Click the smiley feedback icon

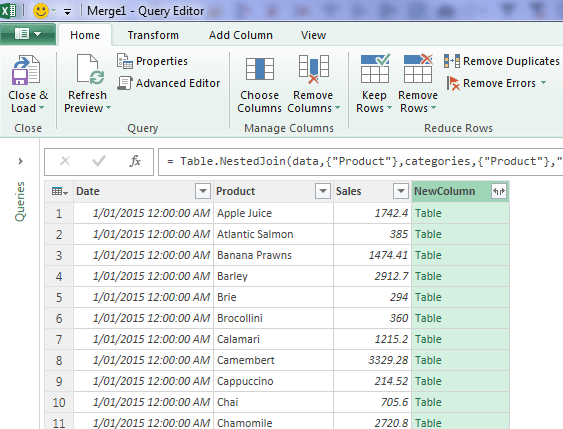click(41, 10)
